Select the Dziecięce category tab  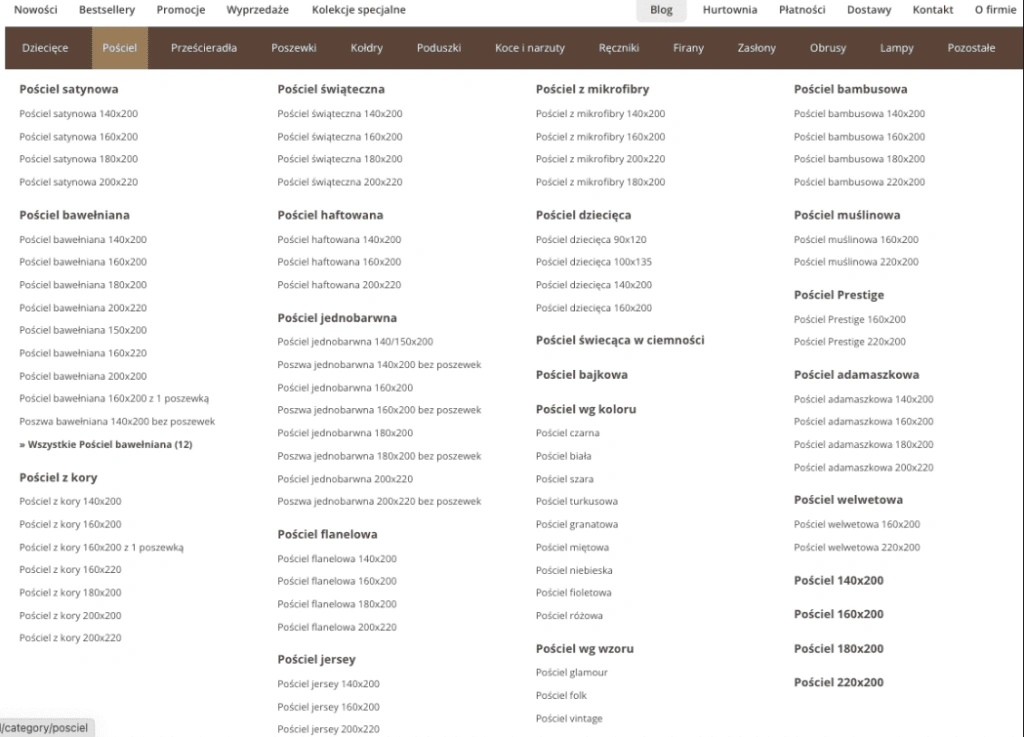pyautogui.click(x=45, y=47)
